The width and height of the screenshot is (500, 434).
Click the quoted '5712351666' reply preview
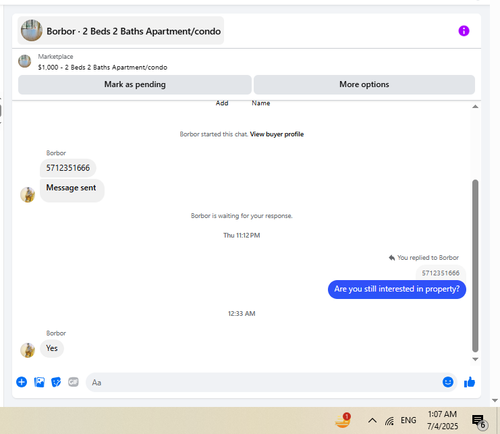click(x=441, y=273)
